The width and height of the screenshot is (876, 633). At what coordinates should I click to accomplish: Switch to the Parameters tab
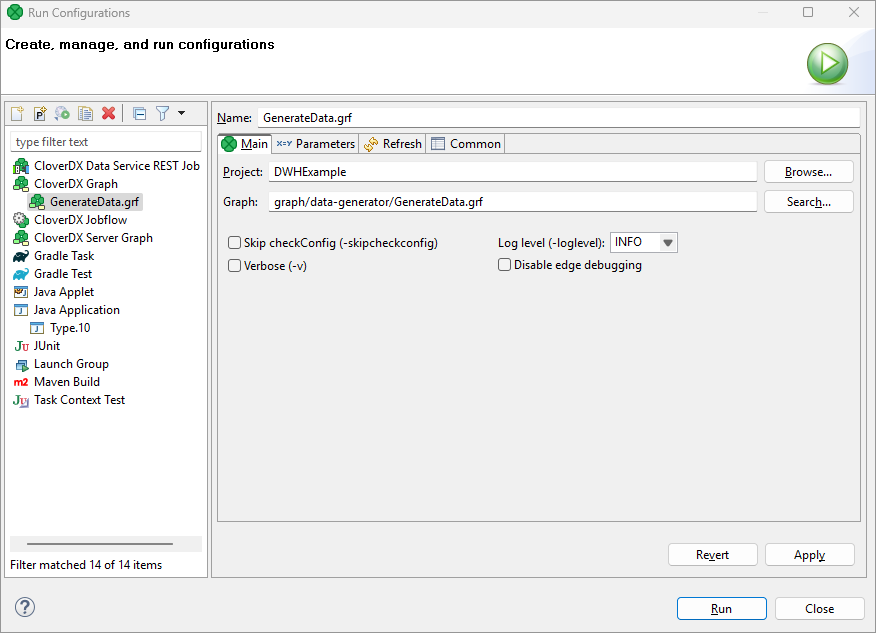[315, 143]
